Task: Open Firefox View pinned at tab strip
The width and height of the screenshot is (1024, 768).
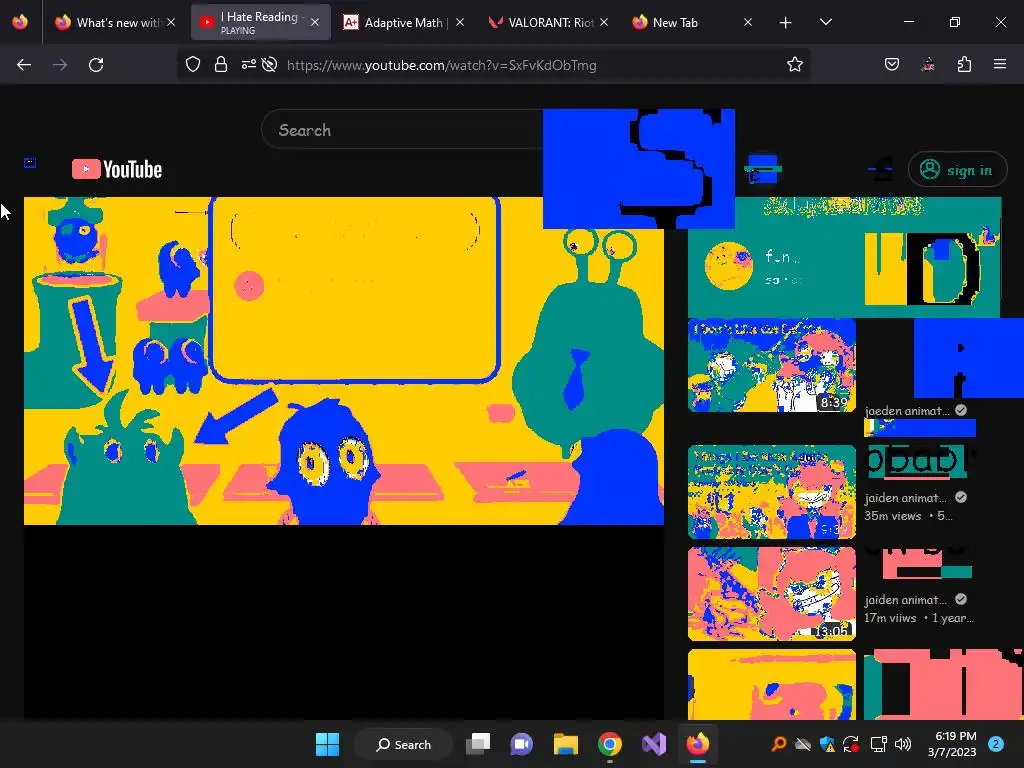Action: pos(20,22)
